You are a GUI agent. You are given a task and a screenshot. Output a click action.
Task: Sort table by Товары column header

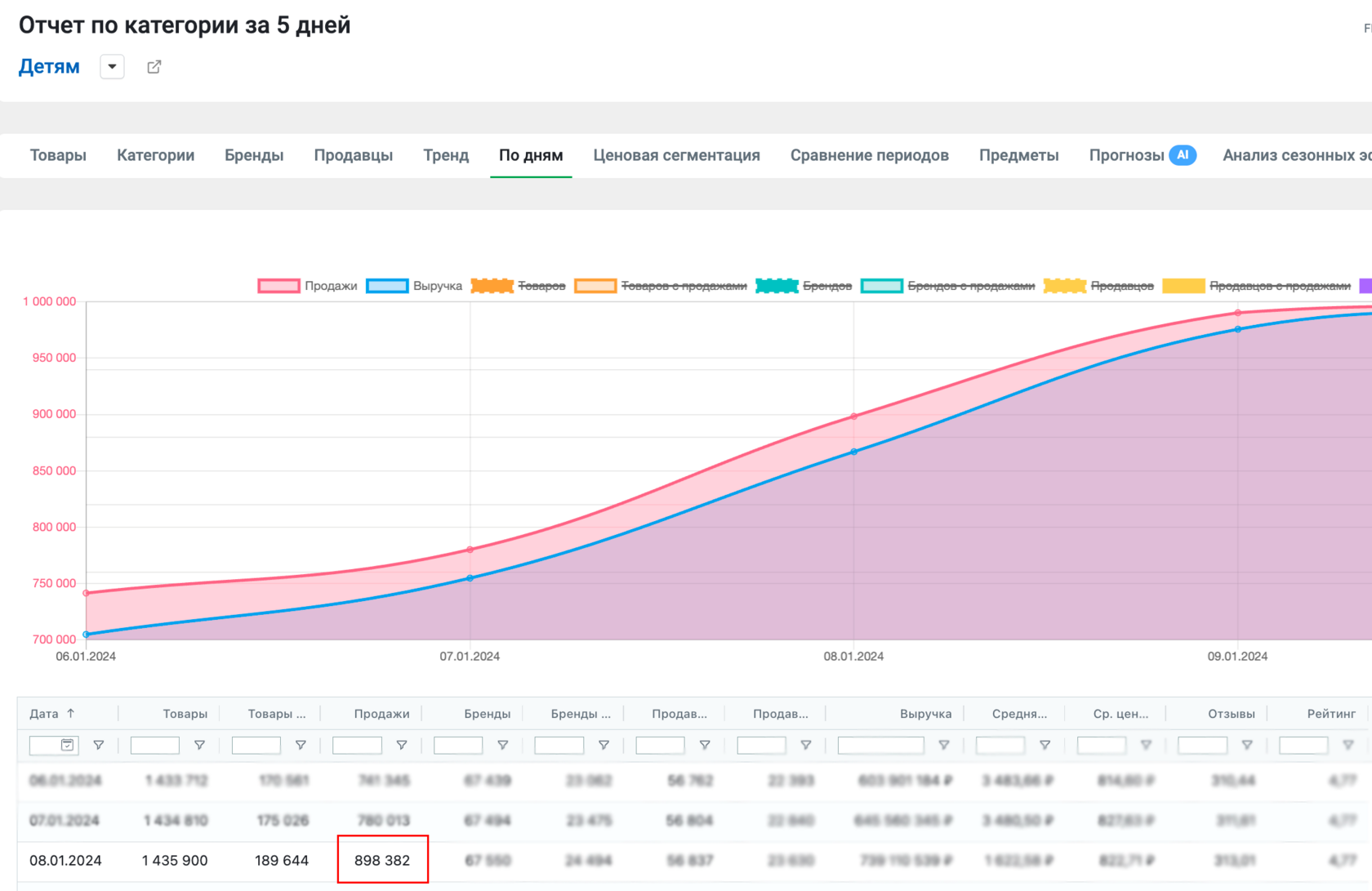coord(185,714)
